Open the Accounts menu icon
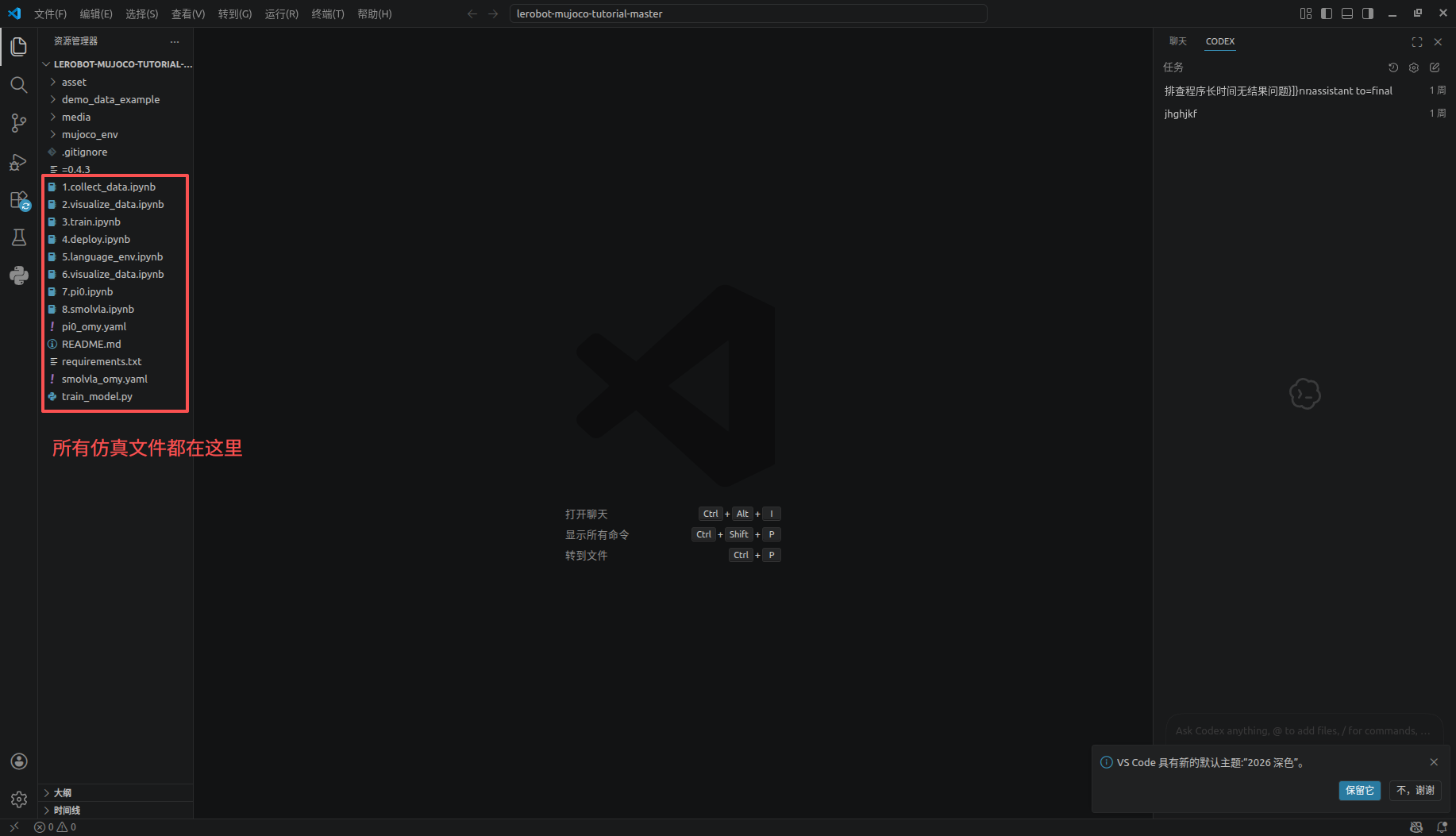This screenshot has height=836, width=1456. pos(19,761)
